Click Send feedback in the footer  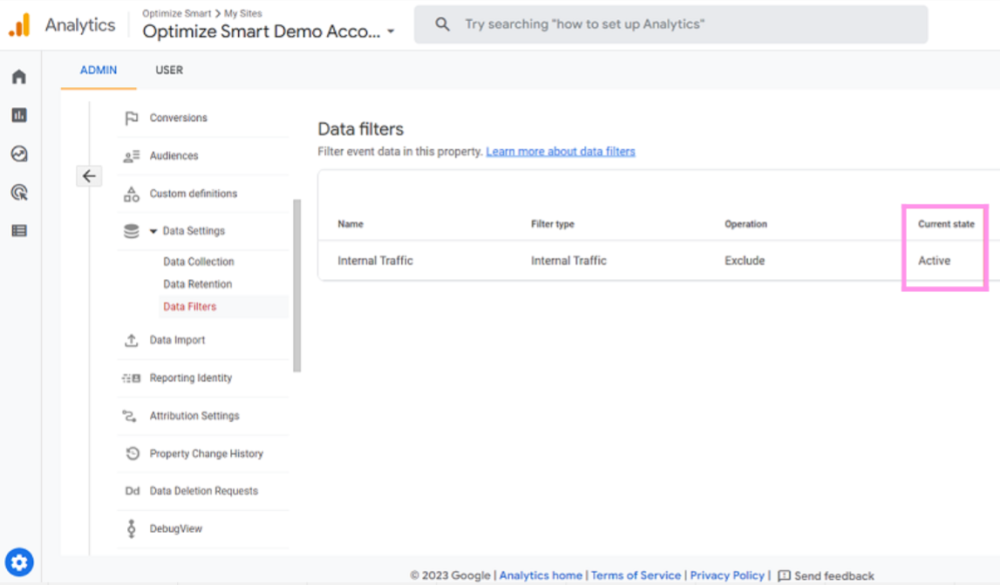click(x=826, y=576)
